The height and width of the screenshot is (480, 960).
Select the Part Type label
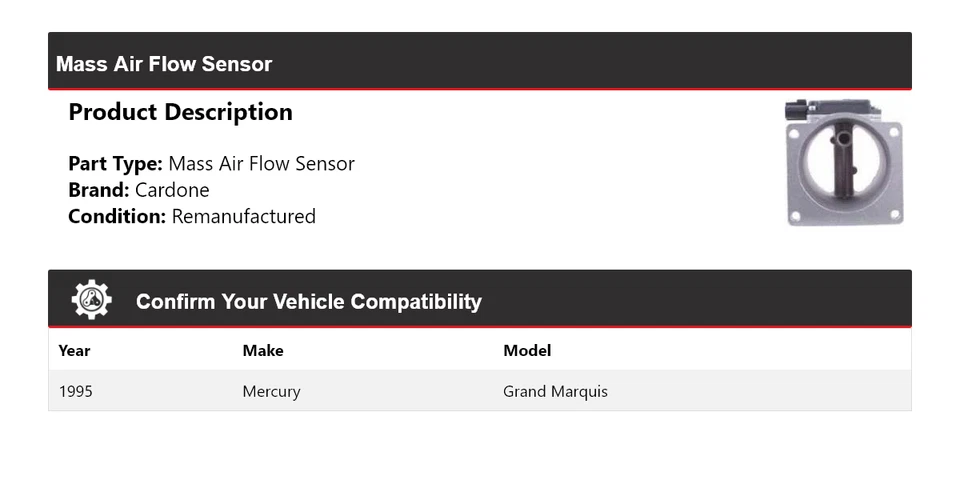pyautogui.click(x=115, y=164)
